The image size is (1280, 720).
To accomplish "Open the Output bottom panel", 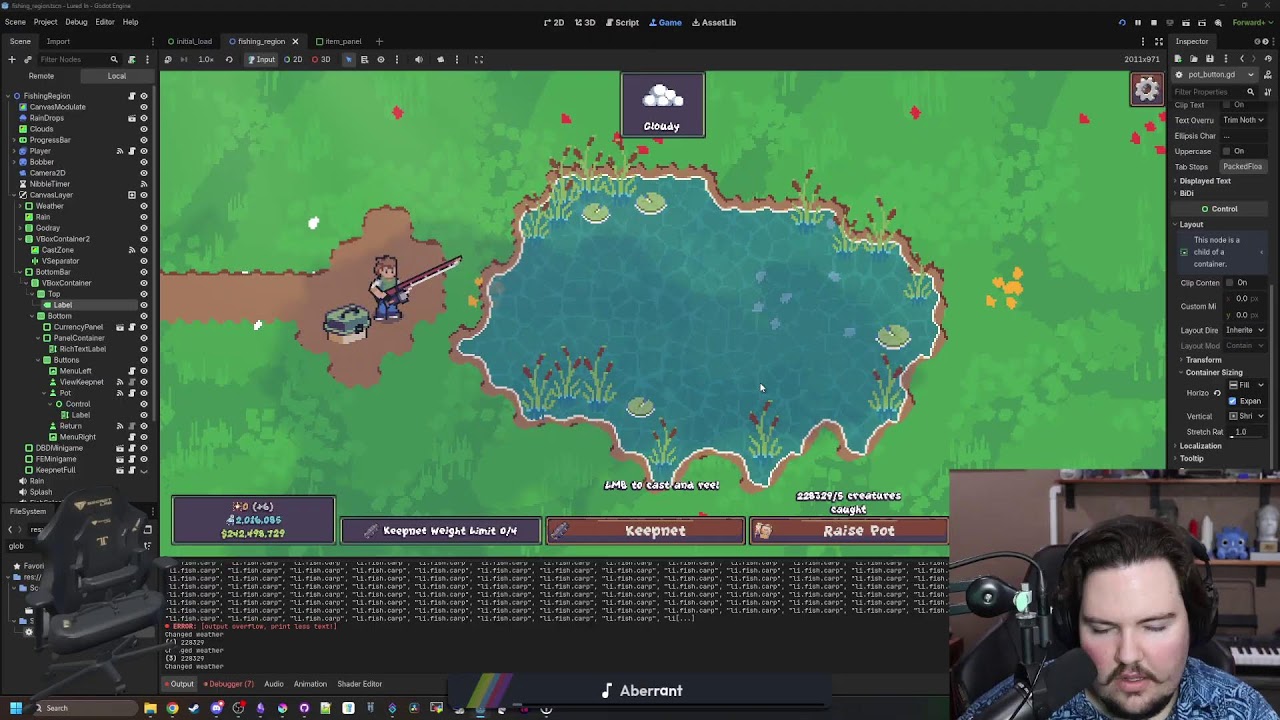I will [181, 684].
